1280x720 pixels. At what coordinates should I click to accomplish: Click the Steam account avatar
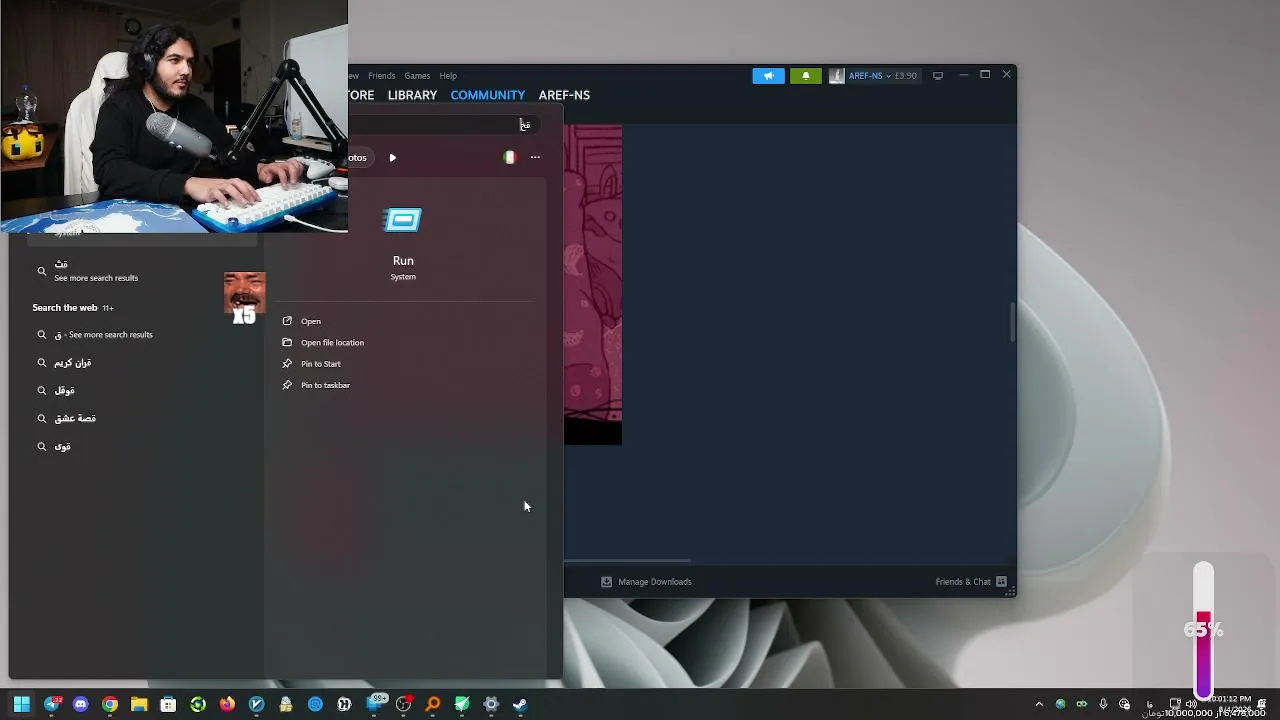coord(837,76)
